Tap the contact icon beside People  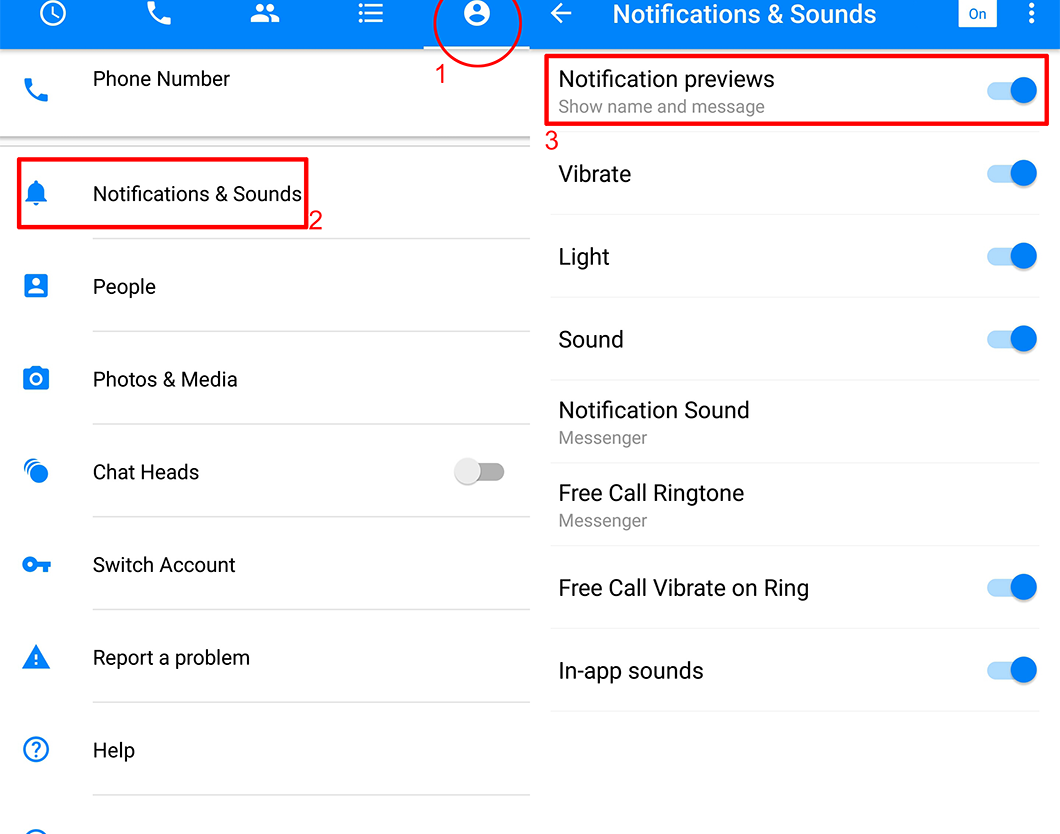36,286
